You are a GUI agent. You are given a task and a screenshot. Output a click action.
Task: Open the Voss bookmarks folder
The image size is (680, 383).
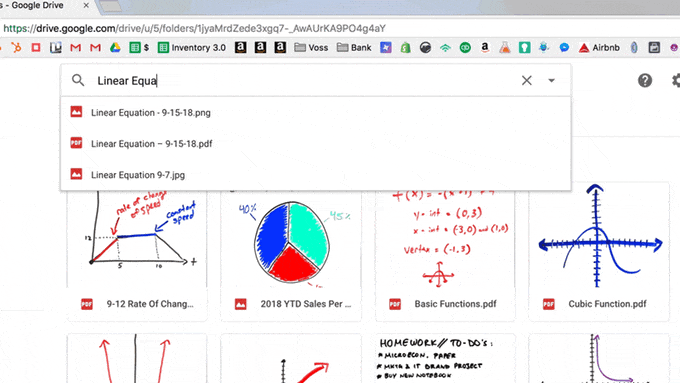point(311,48)
